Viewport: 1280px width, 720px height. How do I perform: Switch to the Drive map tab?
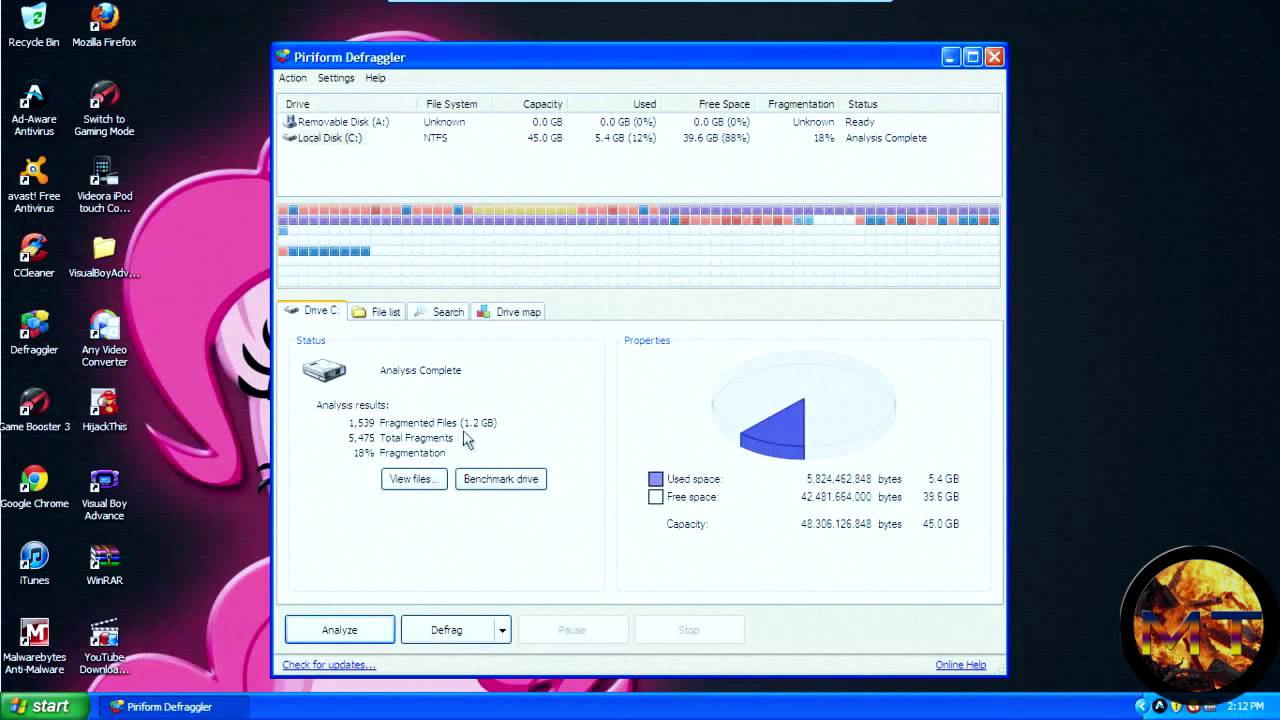click(x=509, y=312)
